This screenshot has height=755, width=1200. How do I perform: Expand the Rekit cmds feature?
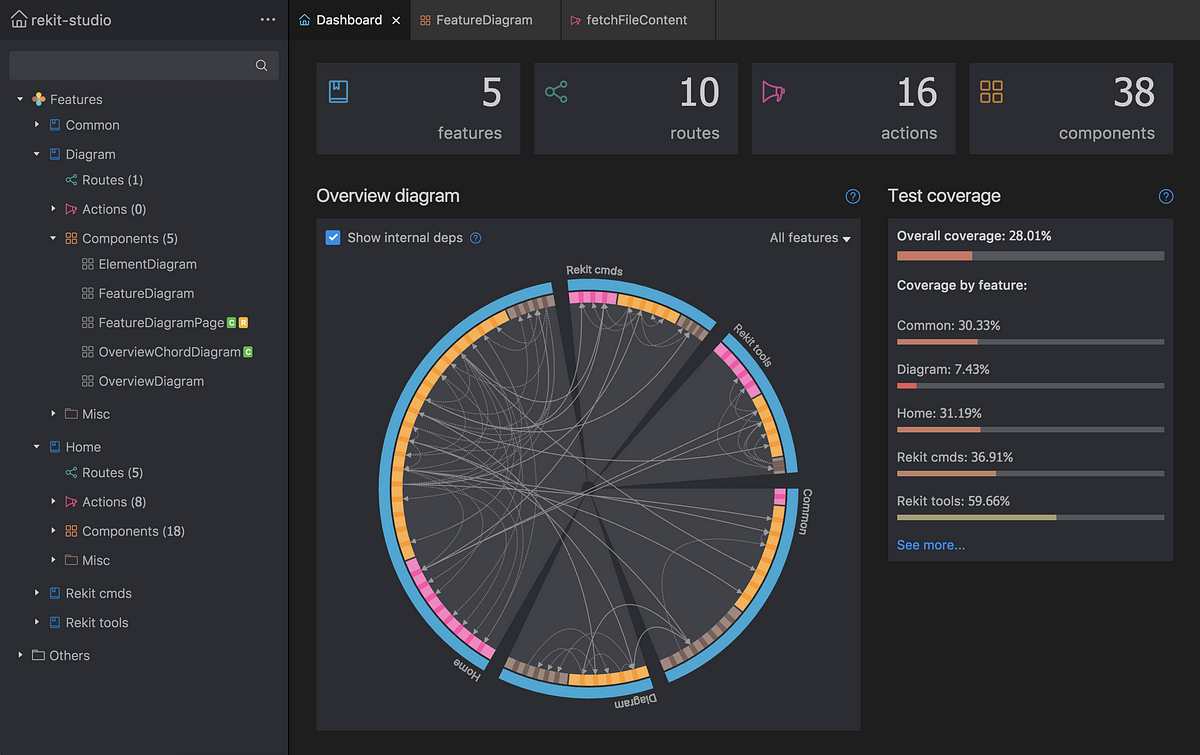pyautogui.click(x=37, y=593)
